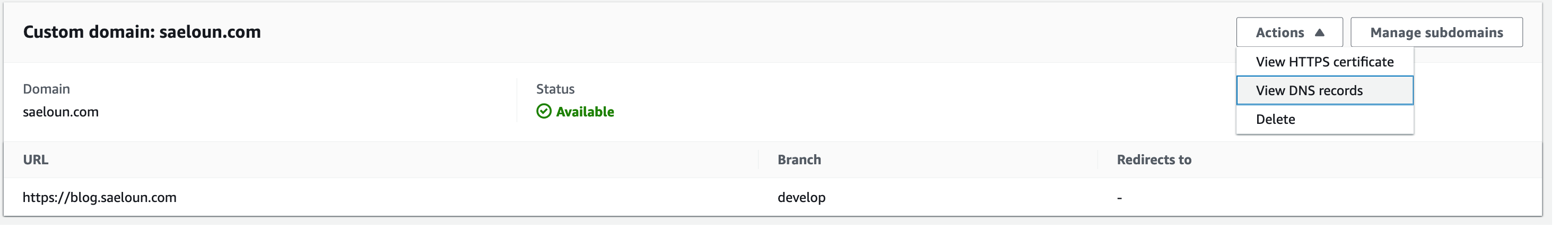Image resolution: width=1568 pixels, height=227 pixels.
Task: Click the Domain field label
Action: click(x=46, y=89)
